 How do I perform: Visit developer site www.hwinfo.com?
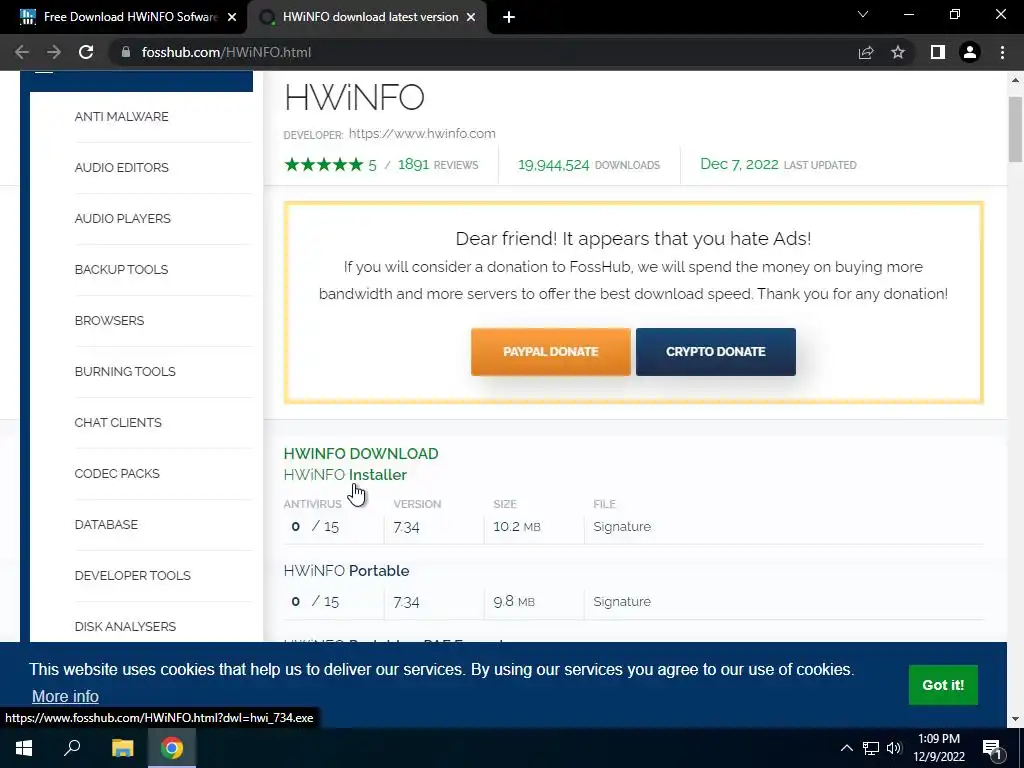coord(422,133)
